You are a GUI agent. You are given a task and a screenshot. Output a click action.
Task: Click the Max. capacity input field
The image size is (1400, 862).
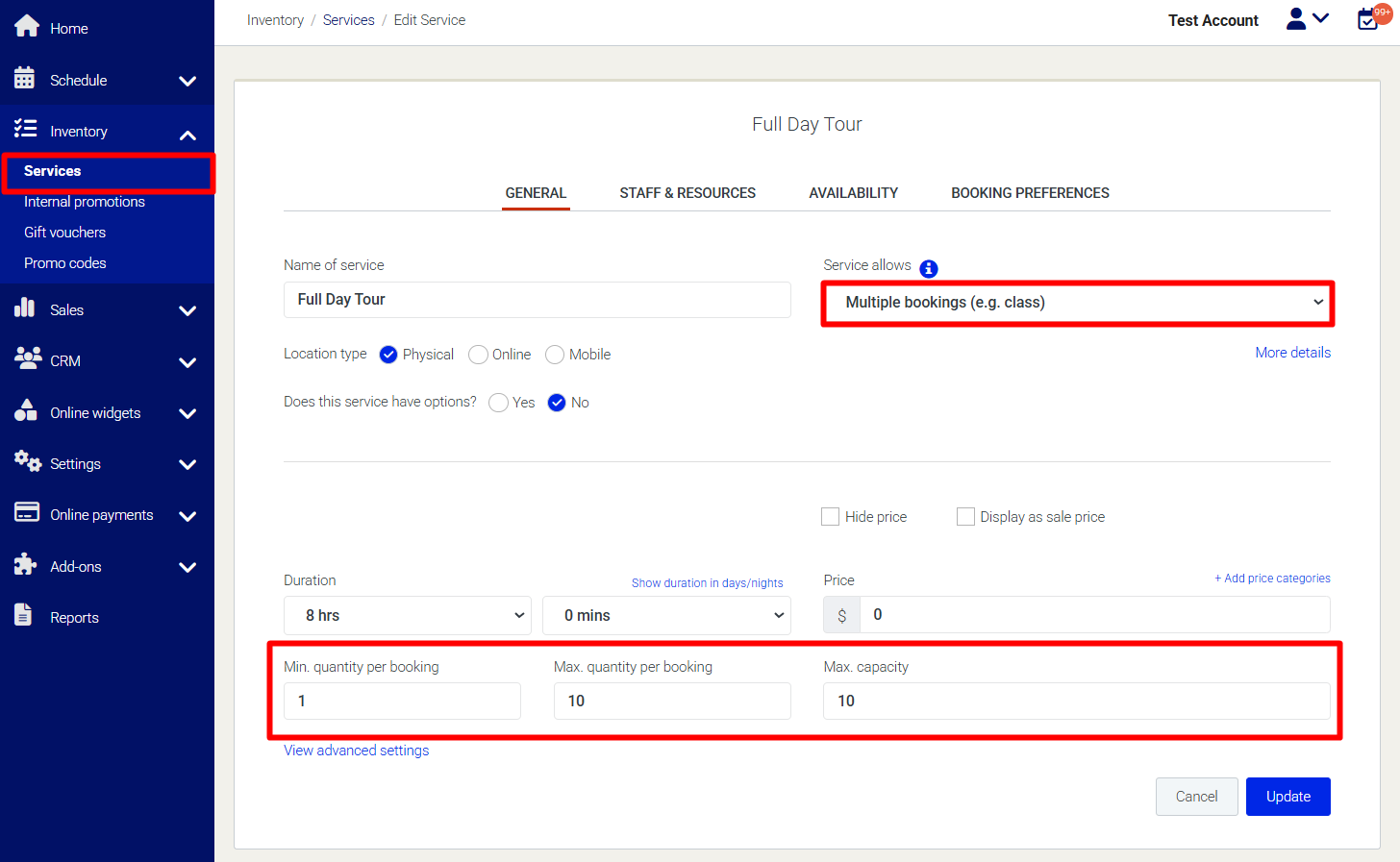[1076, 702]
